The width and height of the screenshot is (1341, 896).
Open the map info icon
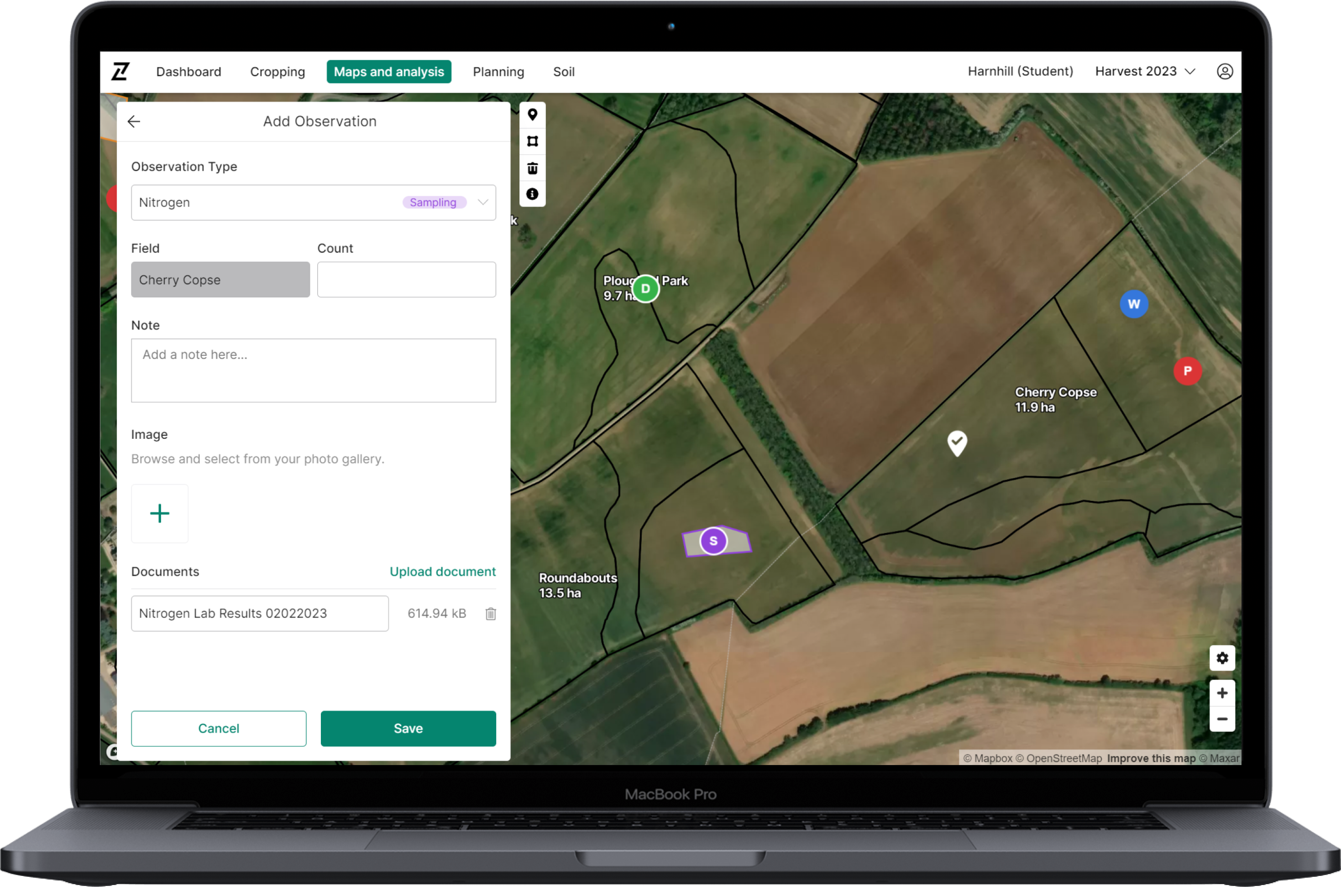532,194
